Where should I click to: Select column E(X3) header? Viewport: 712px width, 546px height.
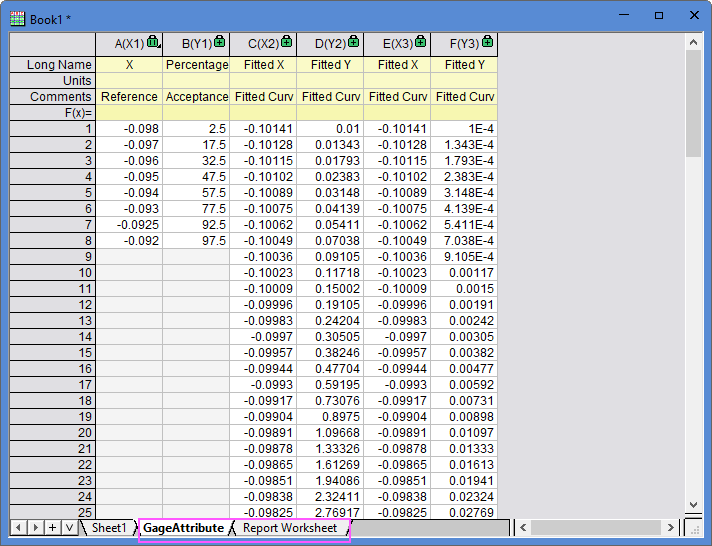397,44
